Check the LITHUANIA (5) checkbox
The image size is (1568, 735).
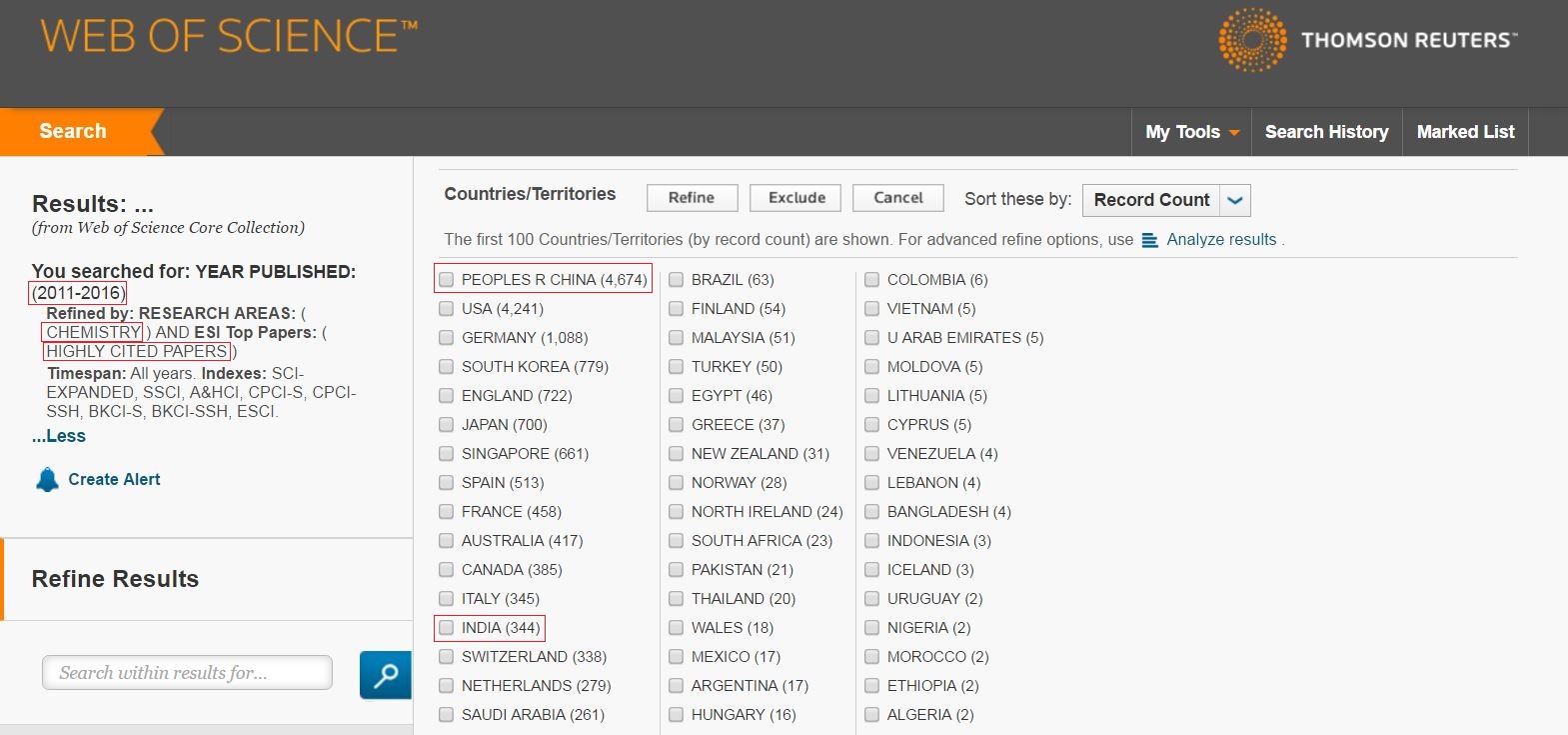872,396
